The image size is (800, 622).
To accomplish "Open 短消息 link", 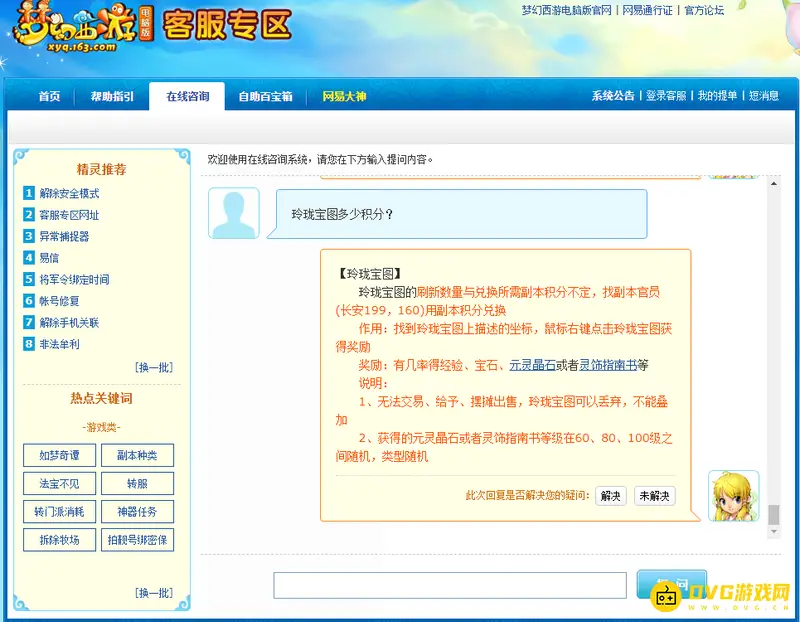I will coord(764,95).
